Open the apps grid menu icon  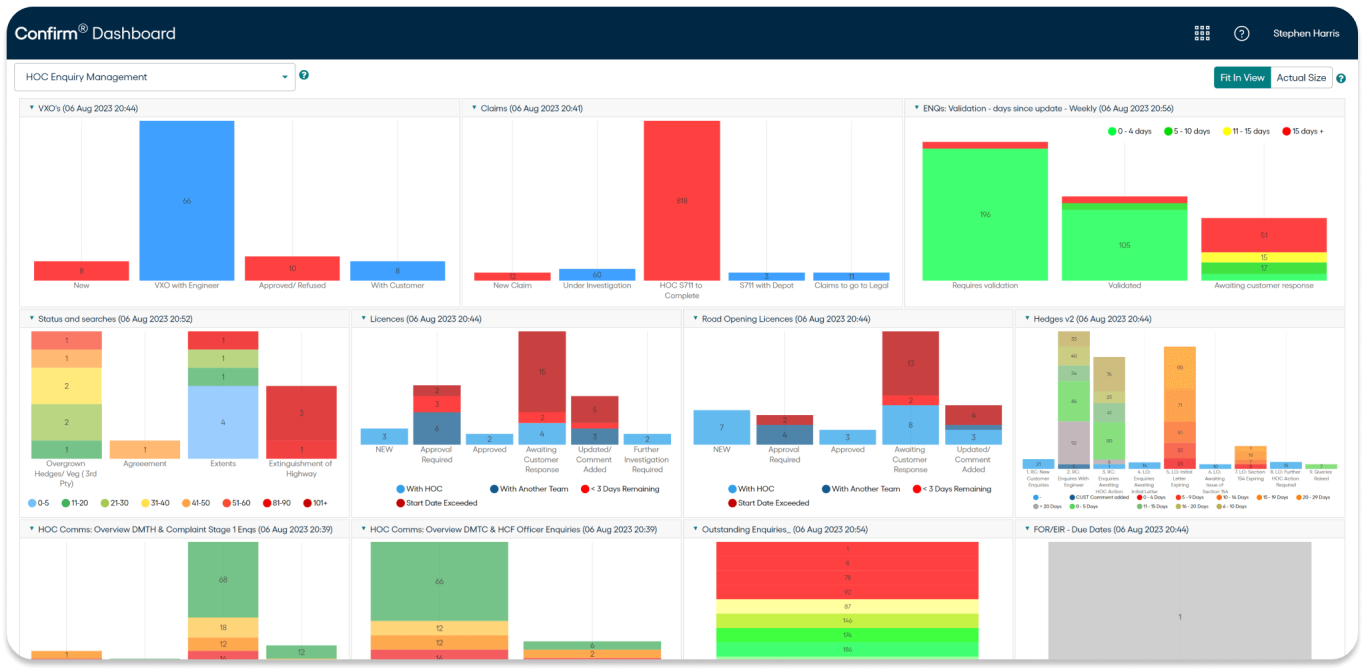tap(1203, 33)
